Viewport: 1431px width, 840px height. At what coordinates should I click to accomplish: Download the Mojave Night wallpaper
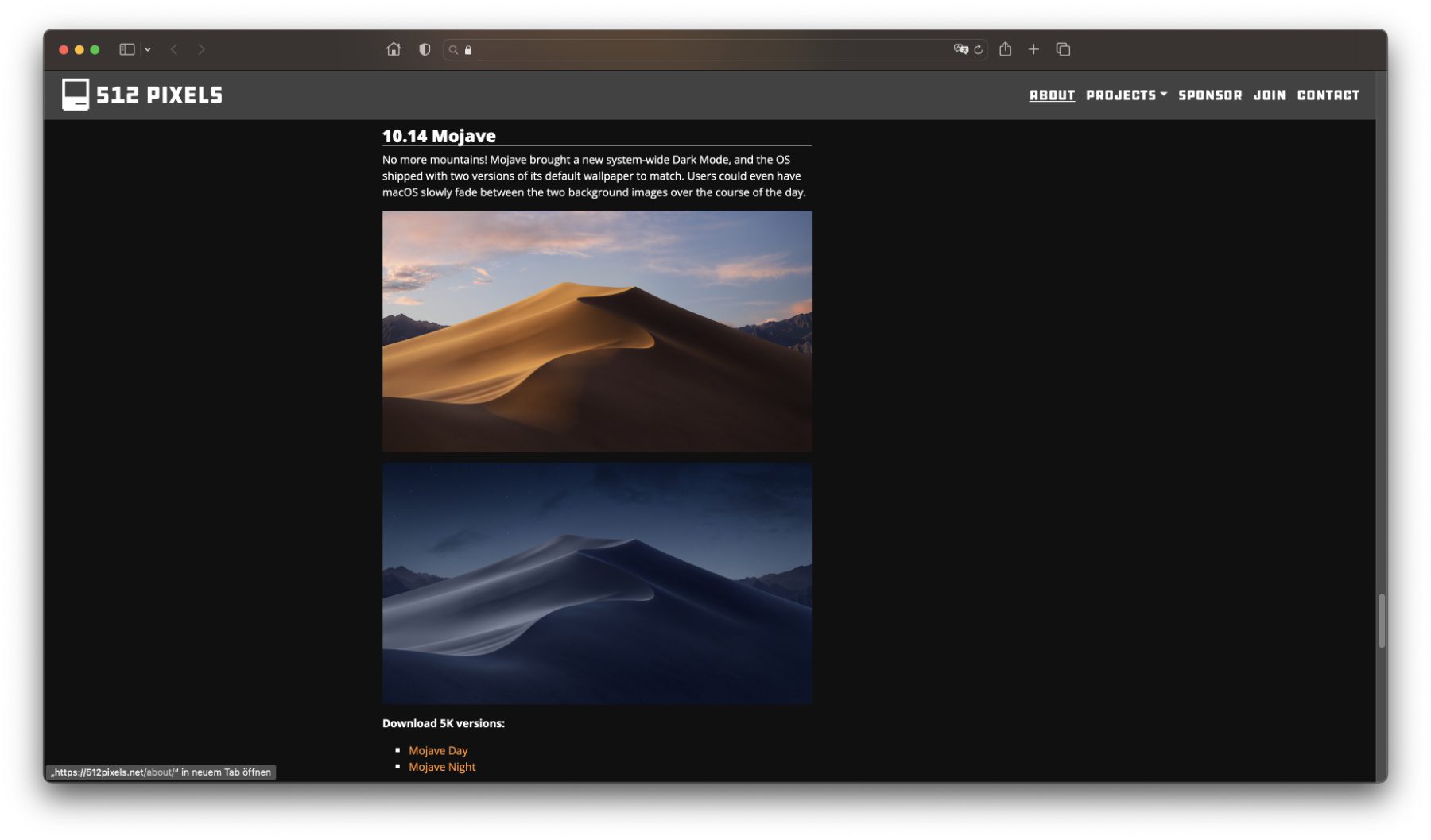(442, 767)
